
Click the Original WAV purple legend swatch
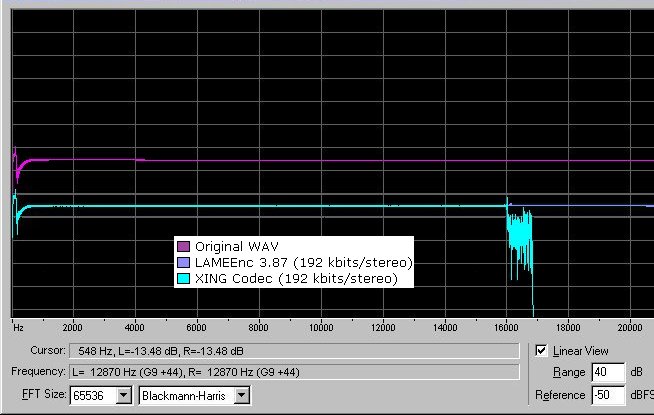184,246
